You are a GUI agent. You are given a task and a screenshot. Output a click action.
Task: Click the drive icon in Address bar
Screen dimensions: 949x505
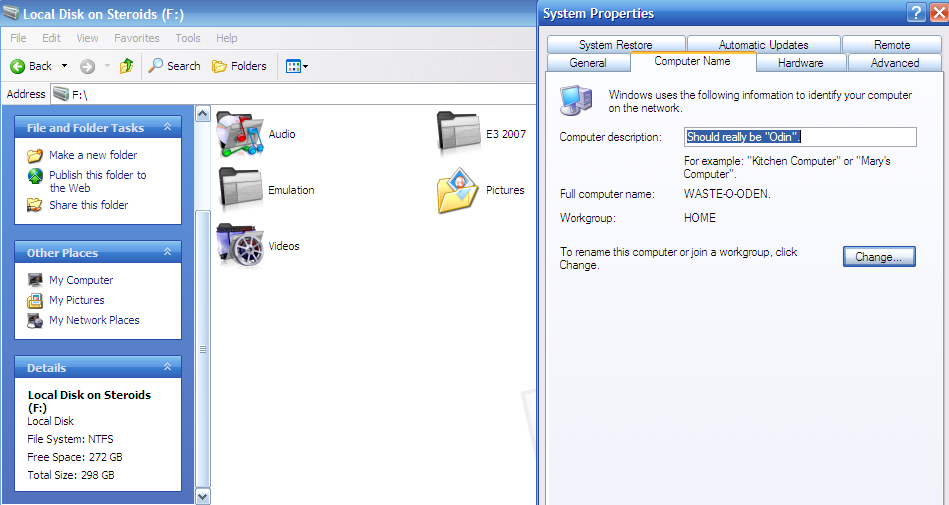[61, 94]
